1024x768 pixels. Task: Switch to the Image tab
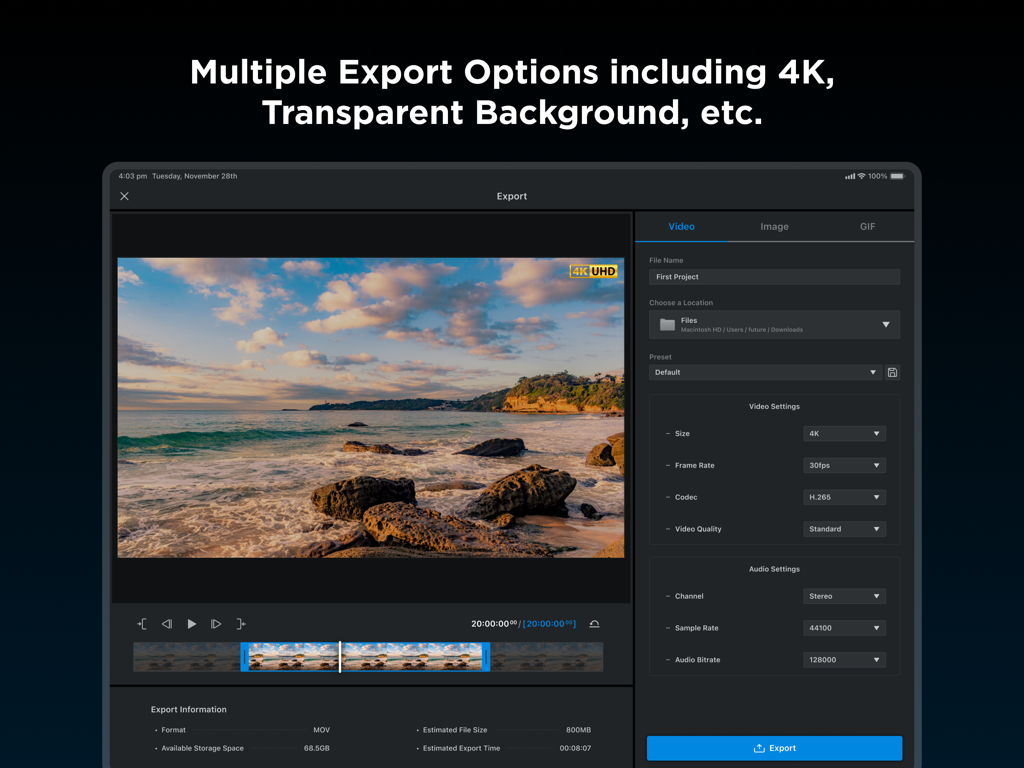point(774,227)
